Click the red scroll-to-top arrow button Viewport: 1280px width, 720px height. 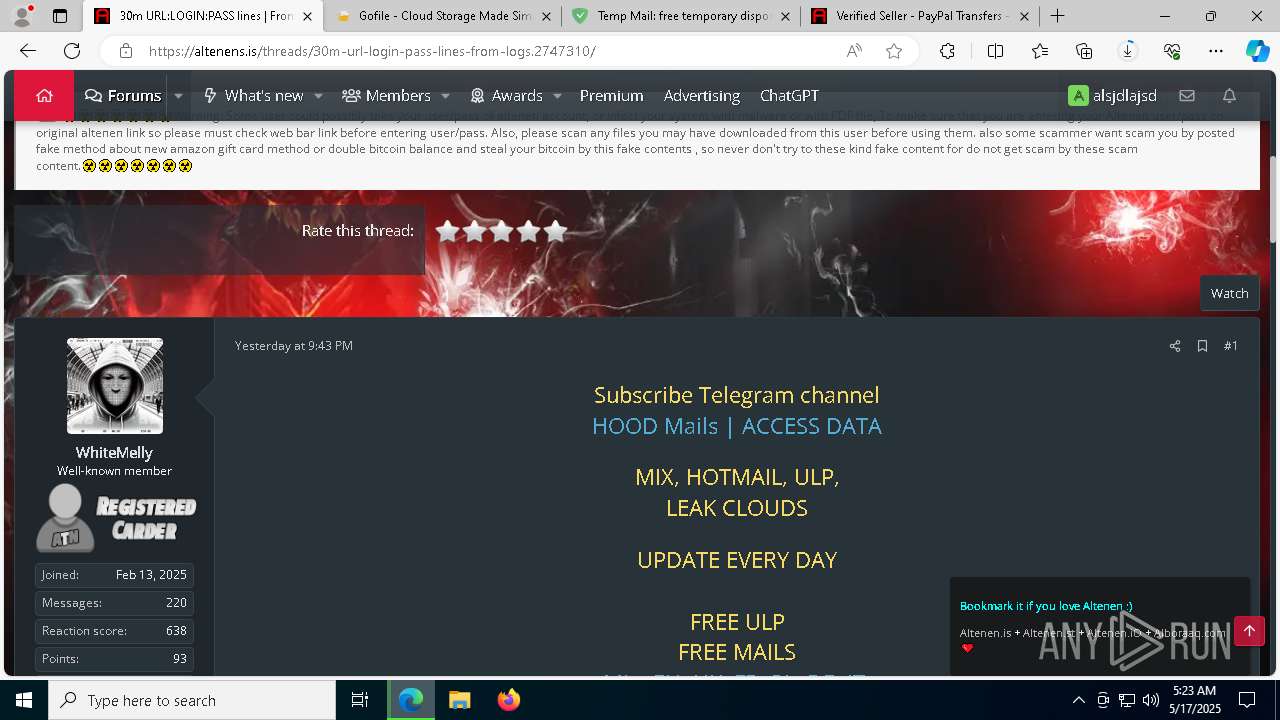coord(1249,631)
